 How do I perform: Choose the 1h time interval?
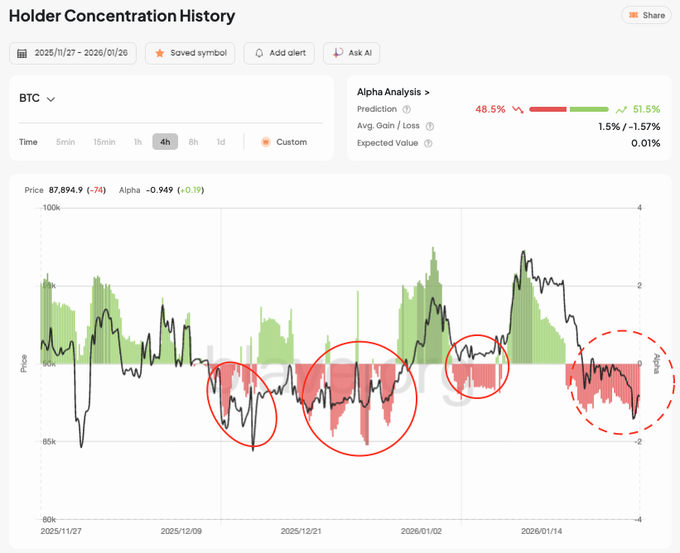coord(138,142)
